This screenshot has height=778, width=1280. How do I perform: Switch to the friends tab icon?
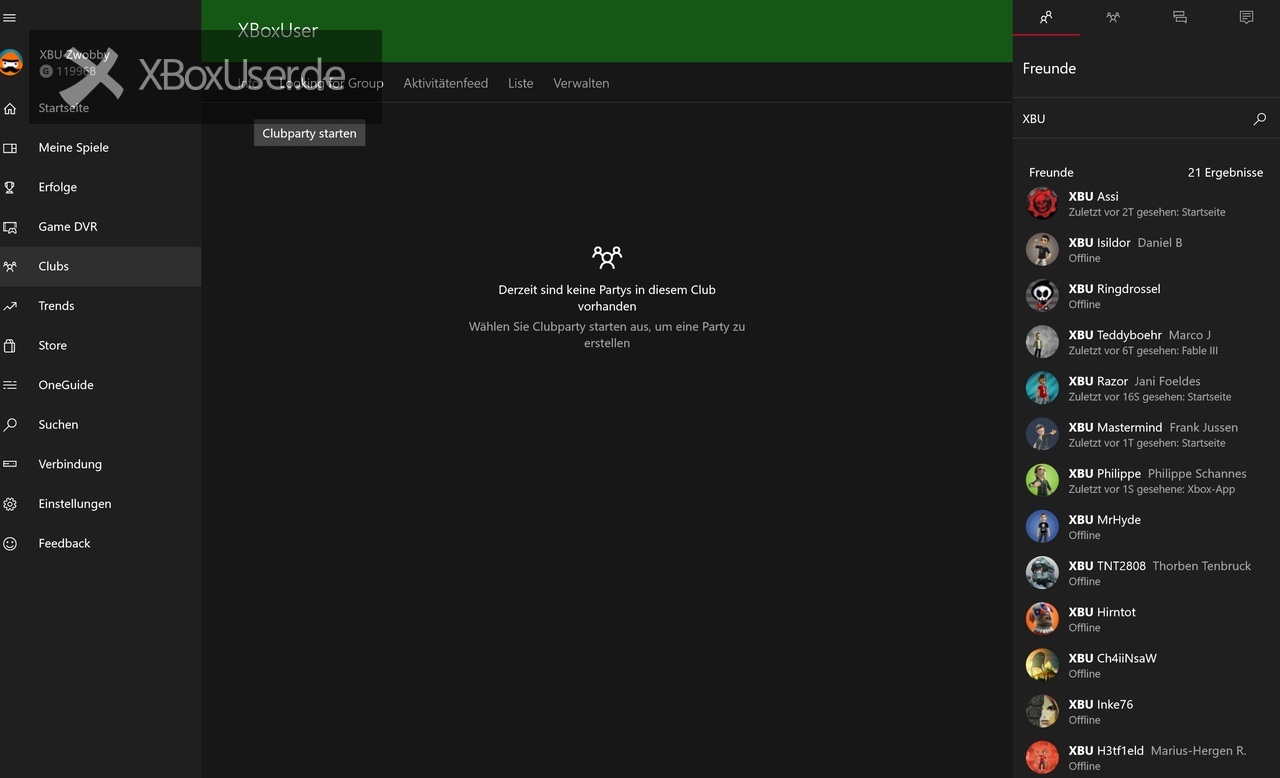tap(1046, 17)
